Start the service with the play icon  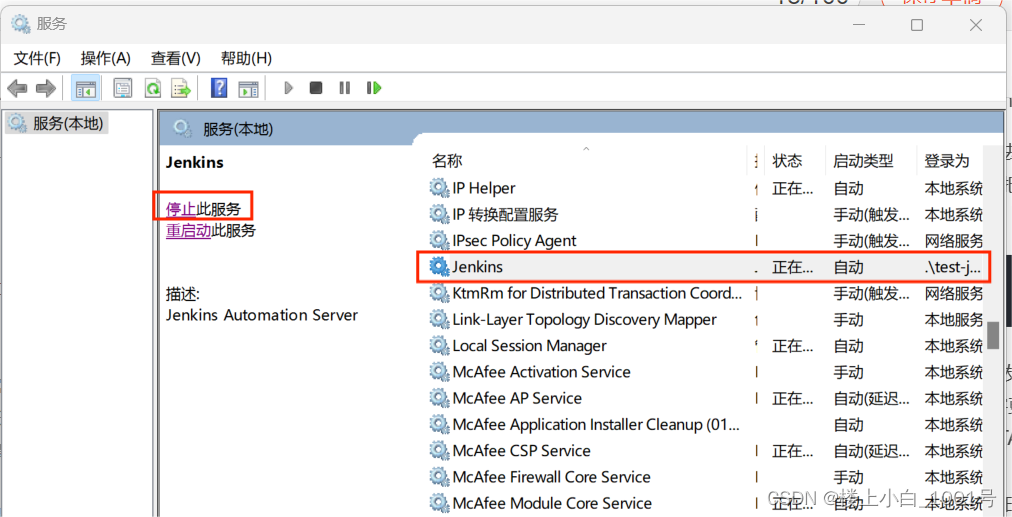288,88
